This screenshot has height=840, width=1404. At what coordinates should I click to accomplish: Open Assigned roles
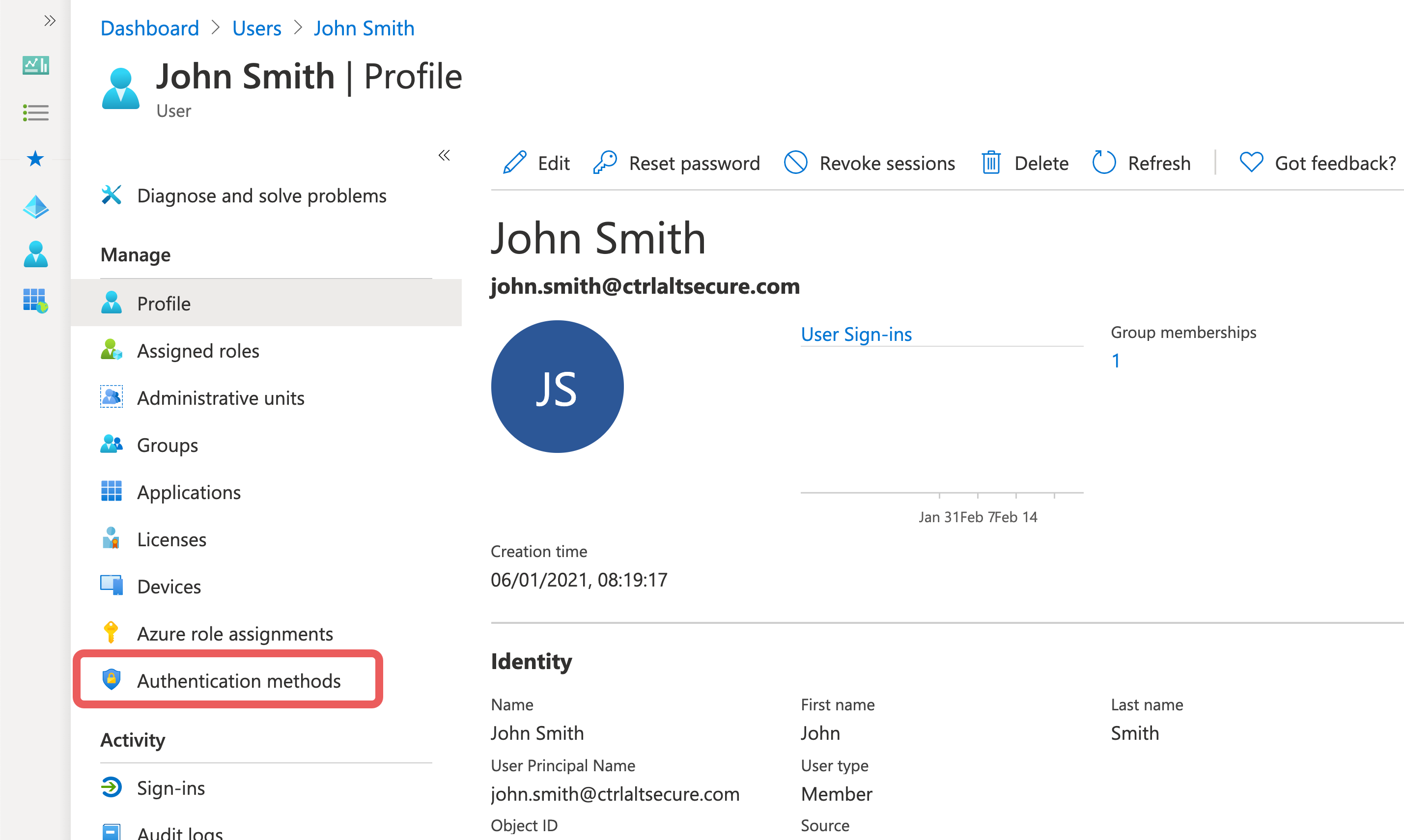pyautogui.click(x=198, y=351)
